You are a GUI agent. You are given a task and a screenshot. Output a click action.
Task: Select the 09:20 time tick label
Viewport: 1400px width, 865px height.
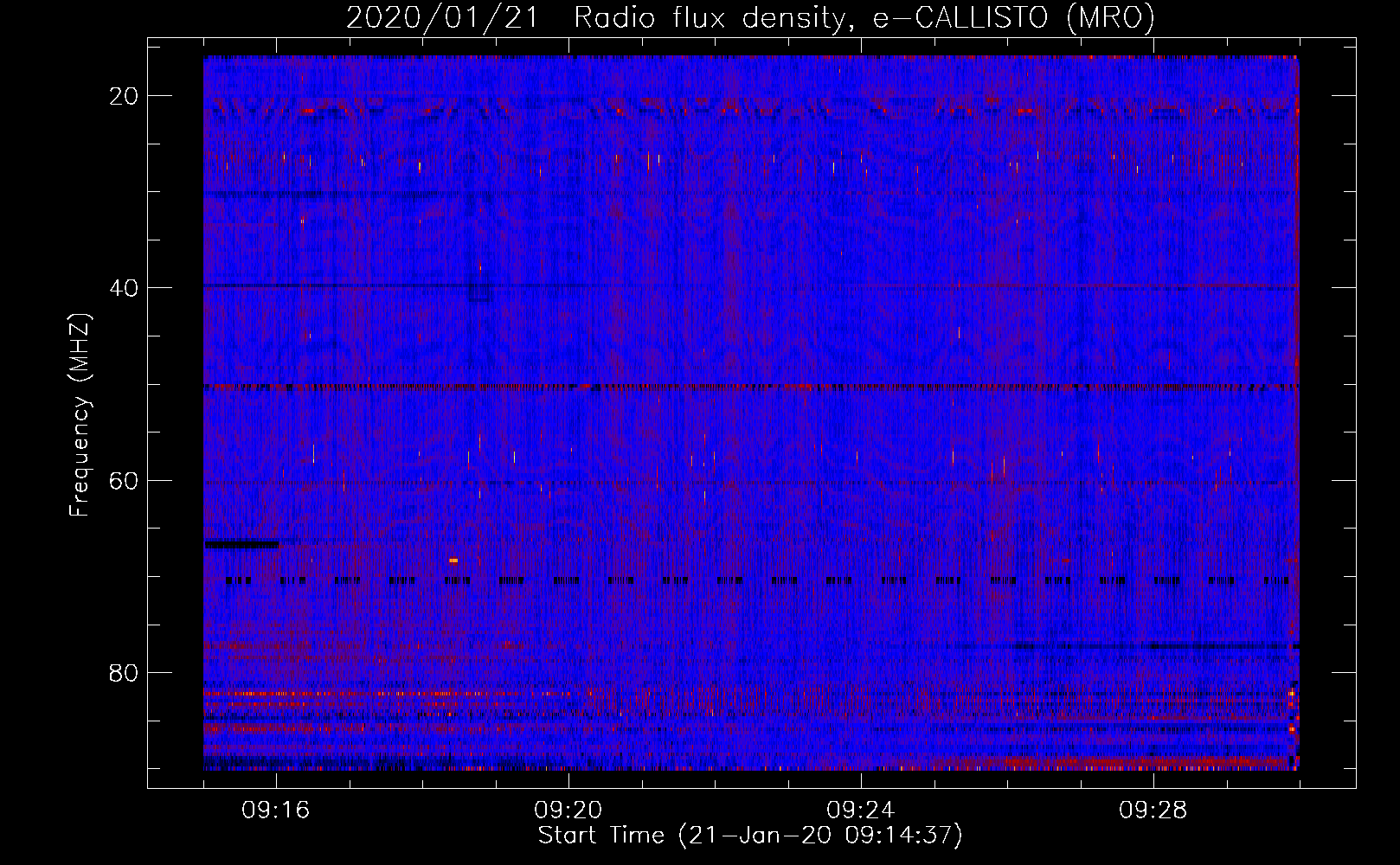[568, 811]
